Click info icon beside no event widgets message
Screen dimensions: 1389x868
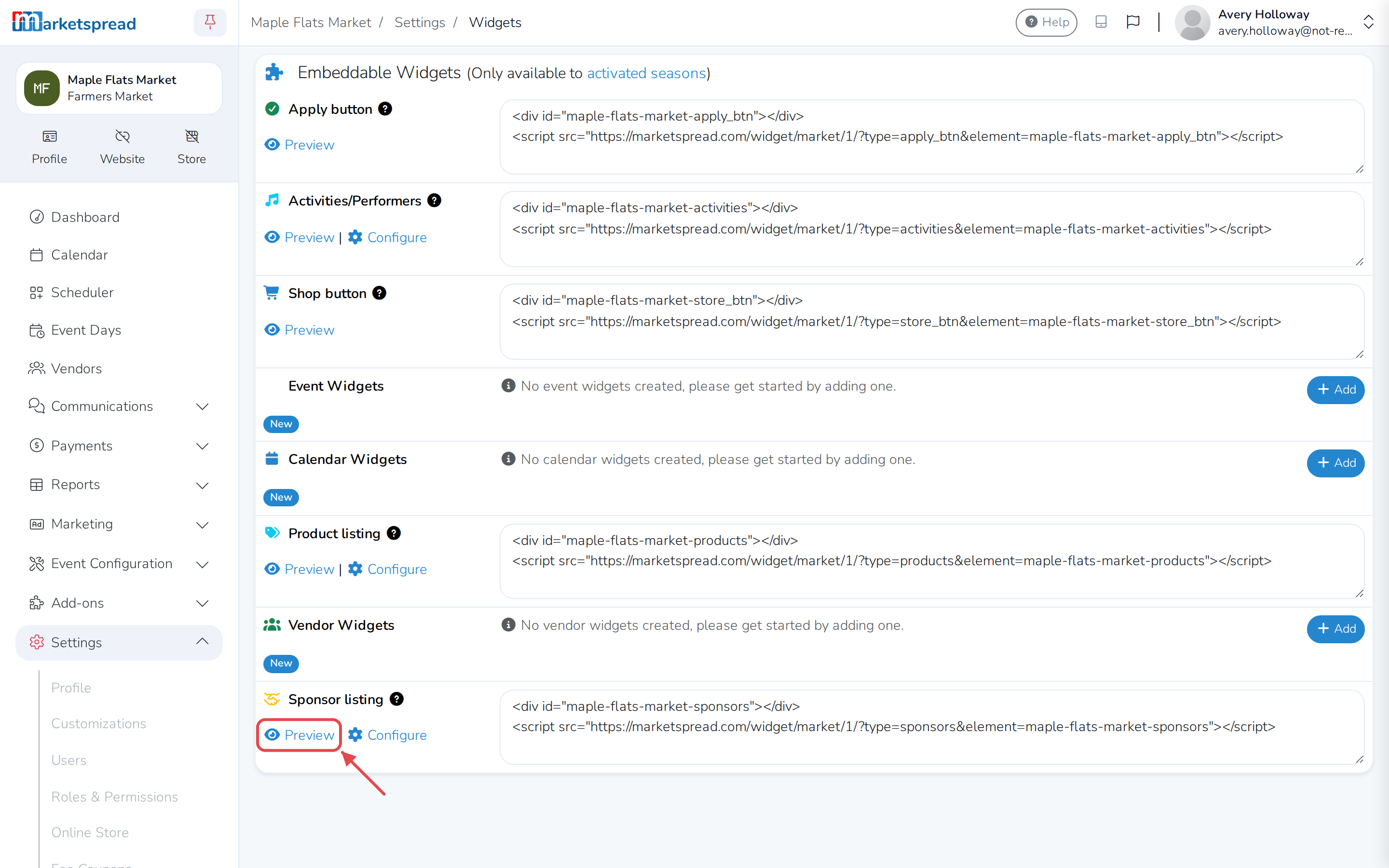(x=508, y=385)
